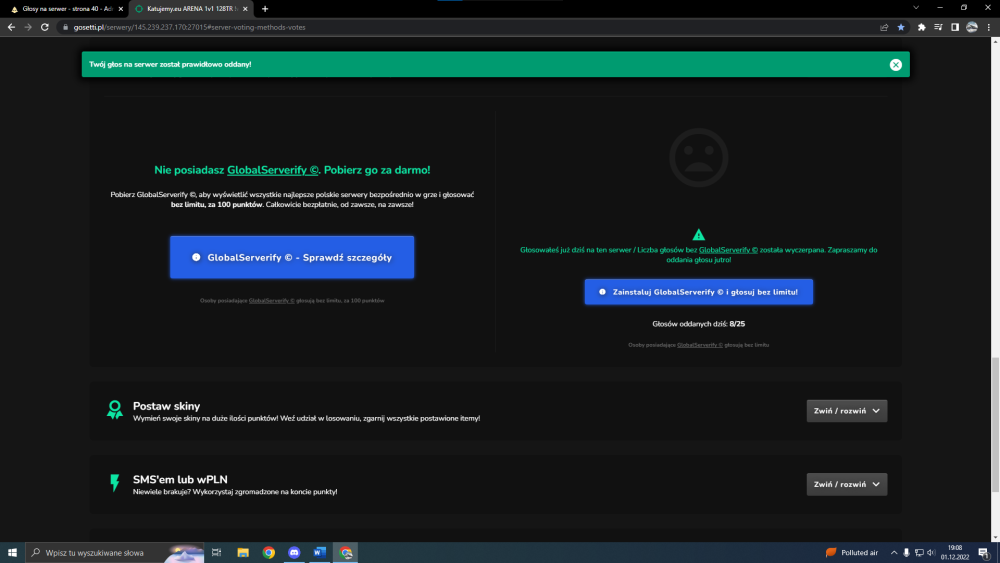Image resolution: width=1000 pixels, height=563 pixels.
Task: Click the scrollbar down arrow
Action: point(995,537)
